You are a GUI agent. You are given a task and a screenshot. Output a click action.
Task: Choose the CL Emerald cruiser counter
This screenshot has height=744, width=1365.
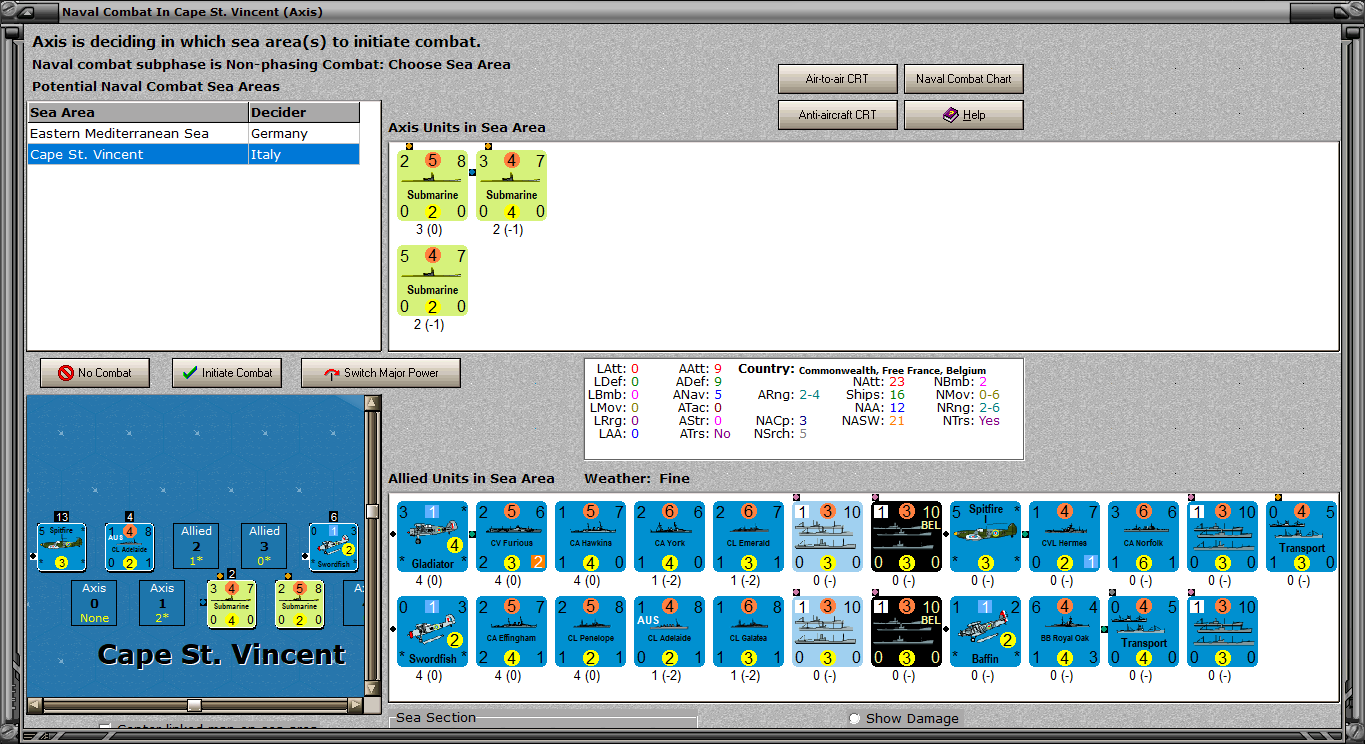pos(748,537)
